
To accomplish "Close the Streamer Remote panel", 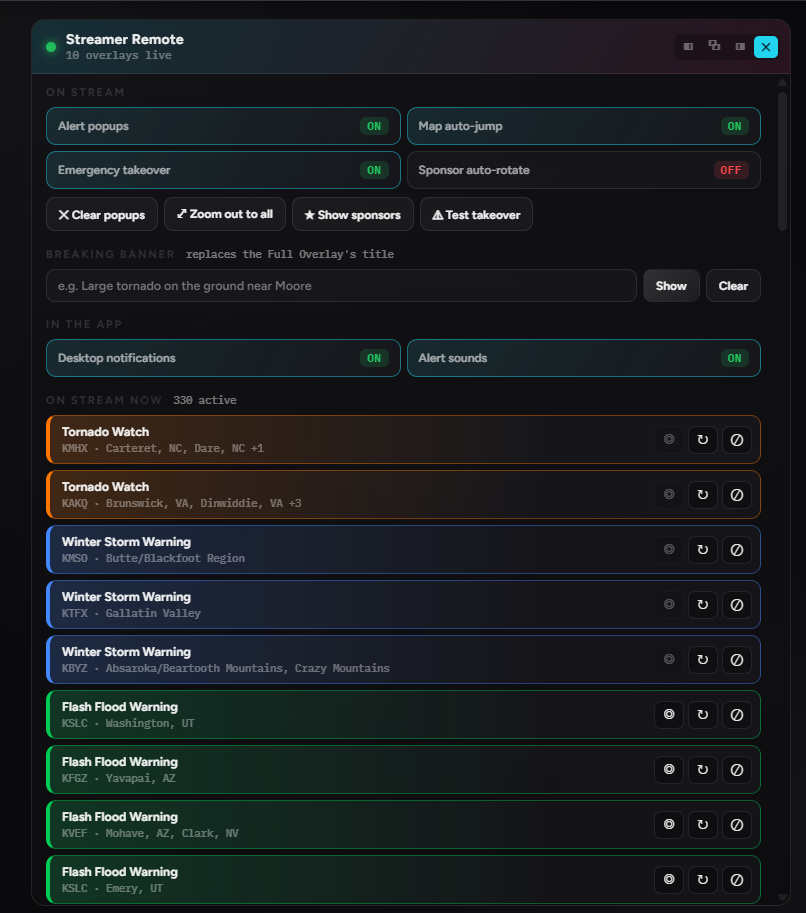I will coord(766,47).
